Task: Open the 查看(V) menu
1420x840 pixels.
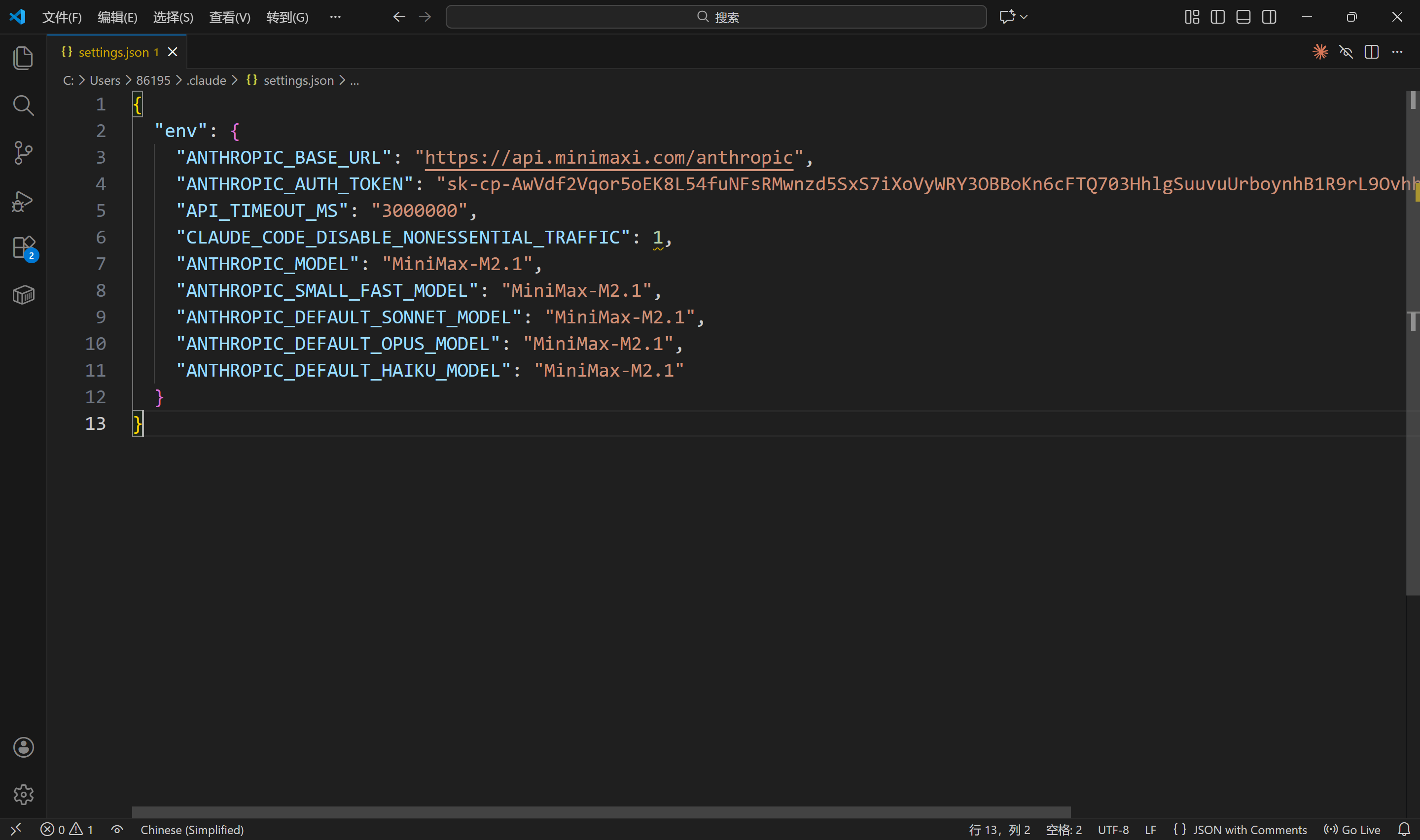Action: point(229,17)
